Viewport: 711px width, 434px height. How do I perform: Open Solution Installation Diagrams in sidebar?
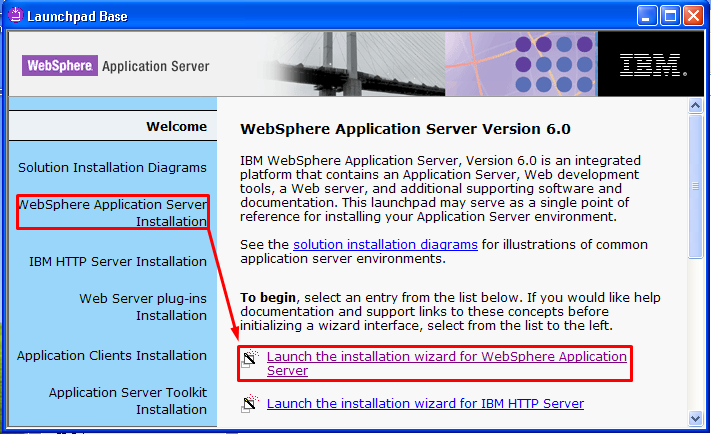(x=112, y=167)
